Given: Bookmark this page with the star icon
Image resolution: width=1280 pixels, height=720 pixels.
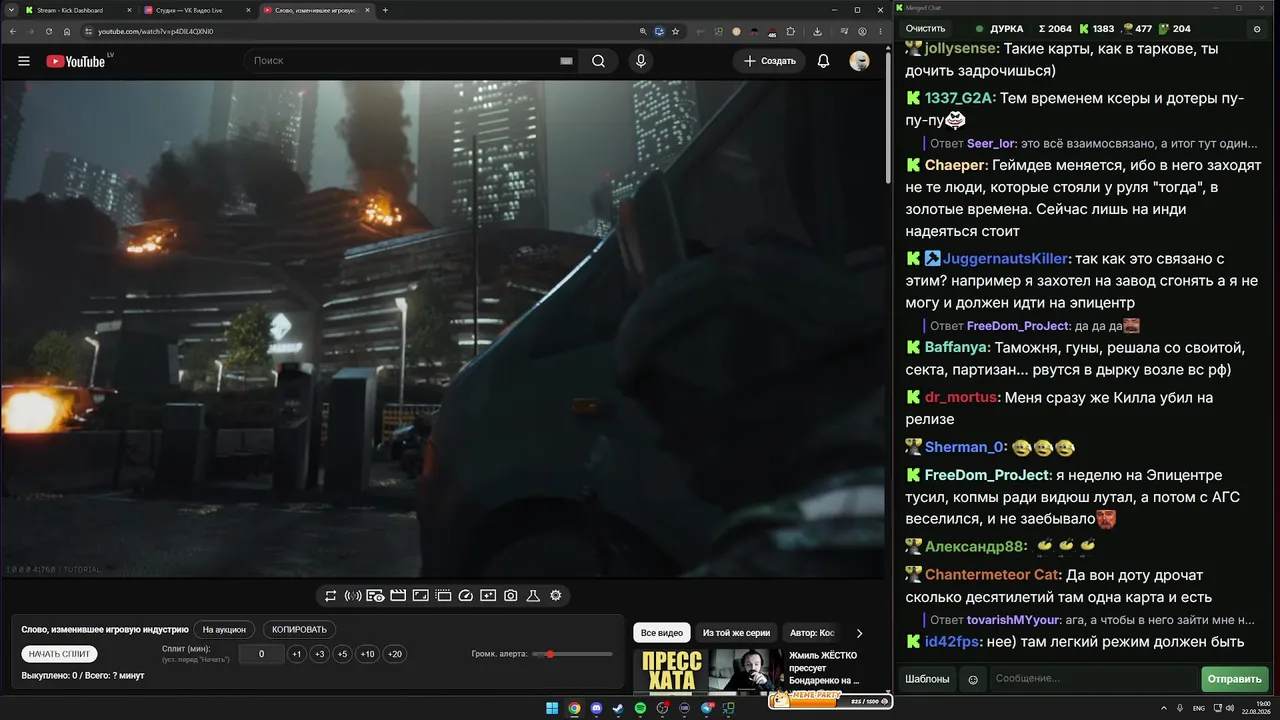Looking at the screenshot, I should [x=676, y=31].
